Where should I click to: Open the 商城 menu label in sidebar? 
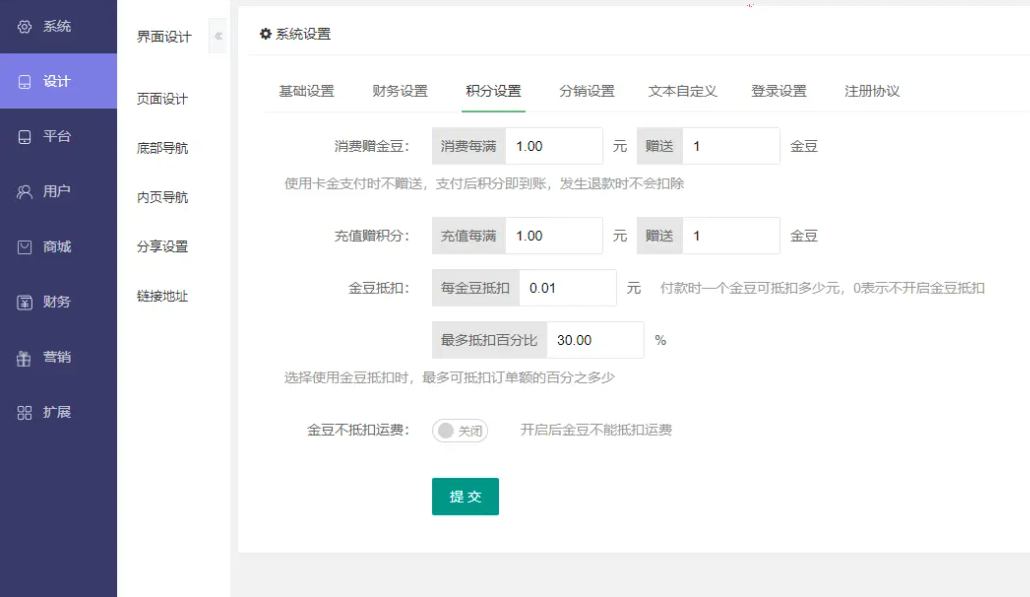tap(57, 247)
